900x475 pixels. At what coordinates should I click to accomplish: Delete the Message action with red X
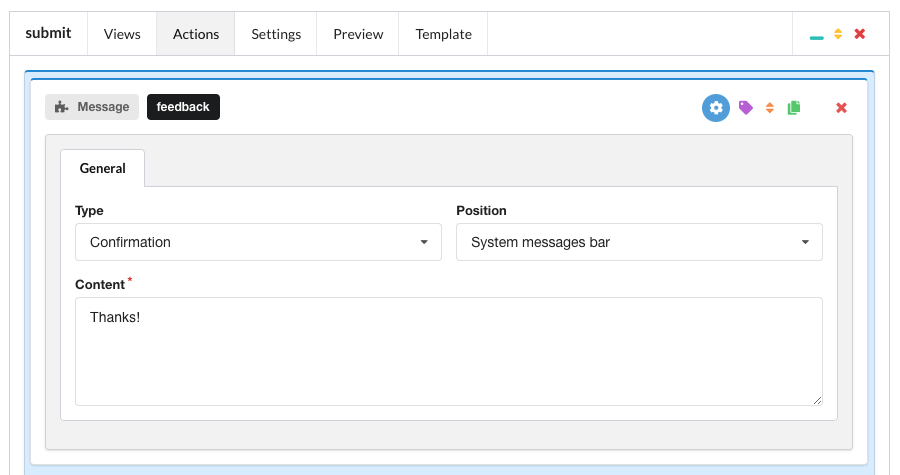pyautogui.click(x=841, y=108)
